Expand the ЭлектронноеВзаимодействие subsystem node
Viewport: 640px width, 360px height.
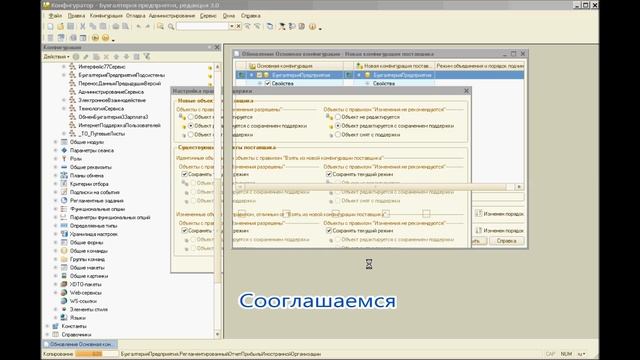pyautogui.click(x=64, y=100)
